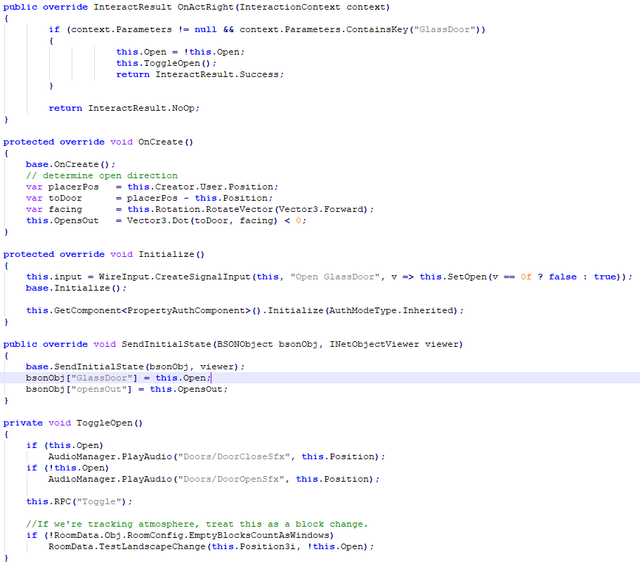
Task: Click the Vector3.Dot(toDoor, facing) expression
Action: click(x=202, y=220)
